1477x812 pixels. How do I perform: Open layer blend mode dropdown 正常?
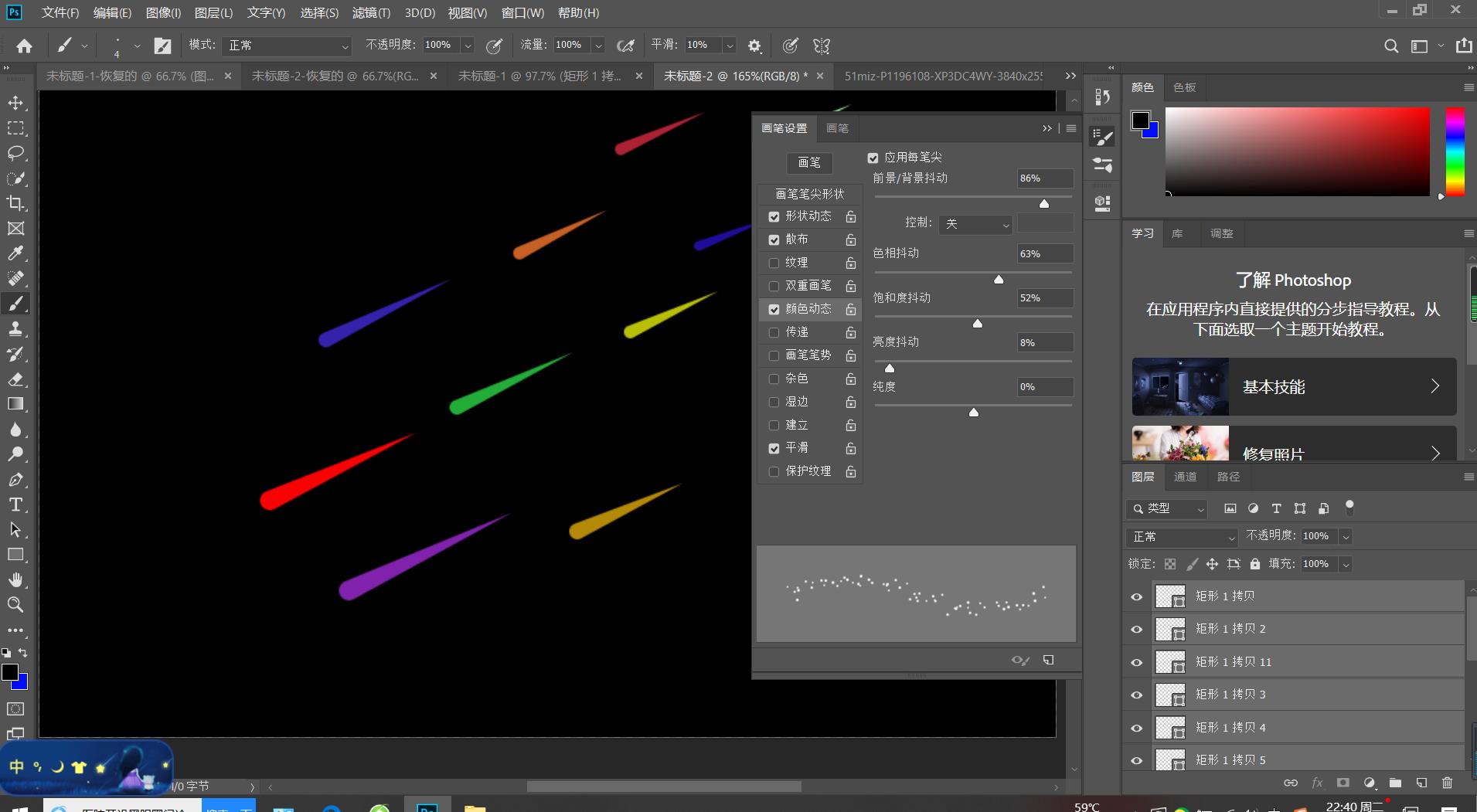click(x=1183, y=536)
